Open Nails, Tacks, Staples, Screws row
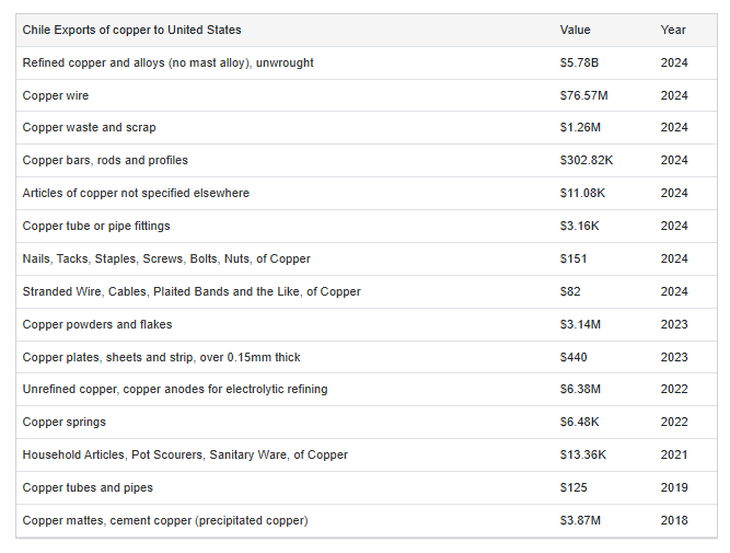Image resolution: width=730 pixels, height=553 pixels. click(x=166, y=259)
